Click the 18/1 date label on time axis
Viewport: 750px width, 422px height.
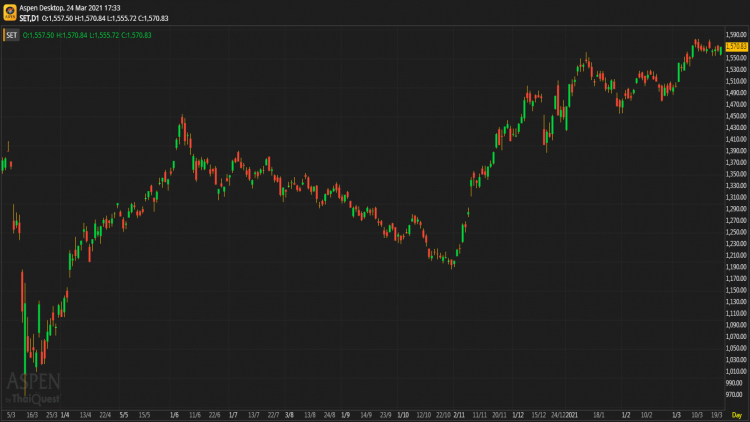click(x=599, y=415)
